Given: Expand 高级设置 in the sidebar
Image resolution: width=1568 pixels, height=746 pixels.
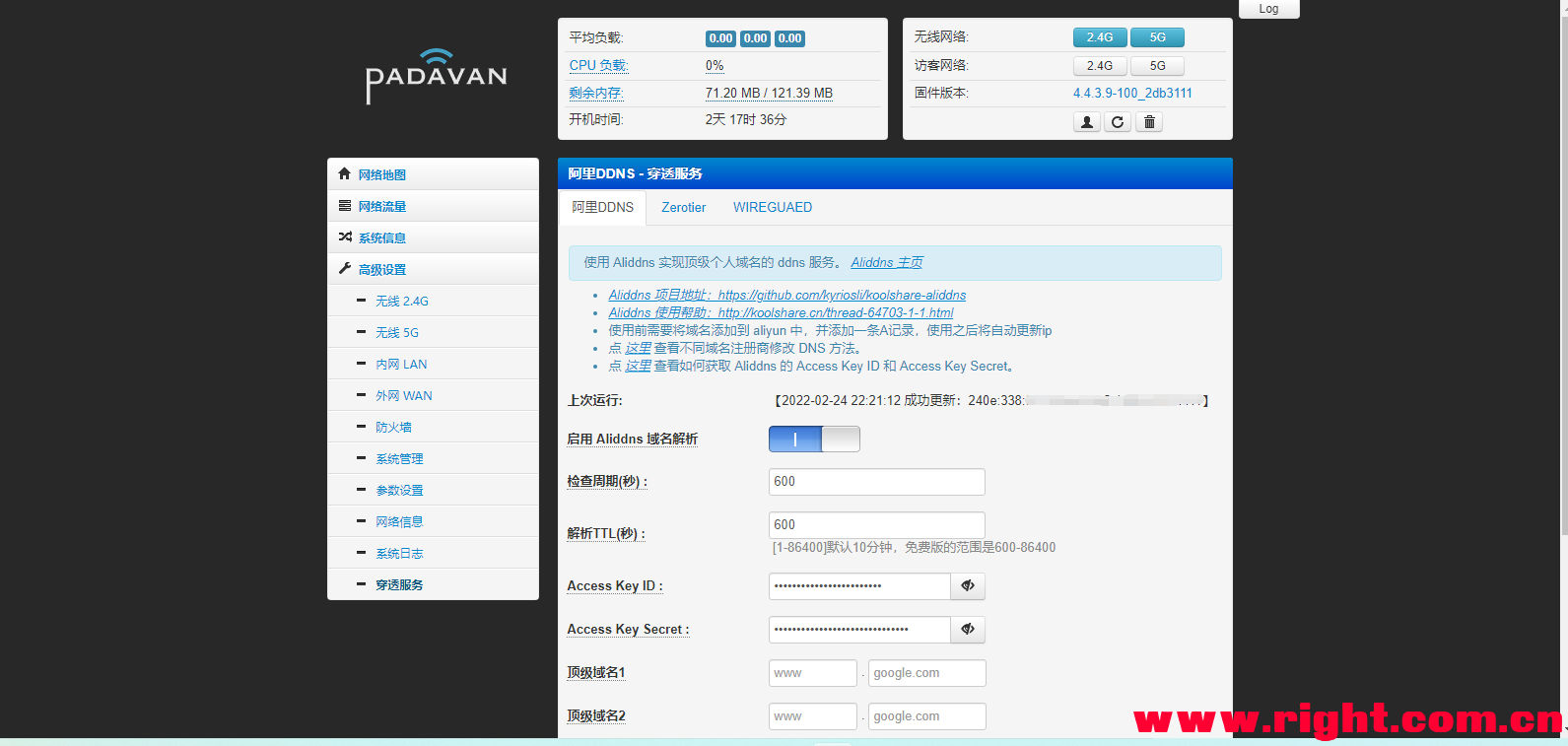Looking at the screenshot, I should 433,269.
